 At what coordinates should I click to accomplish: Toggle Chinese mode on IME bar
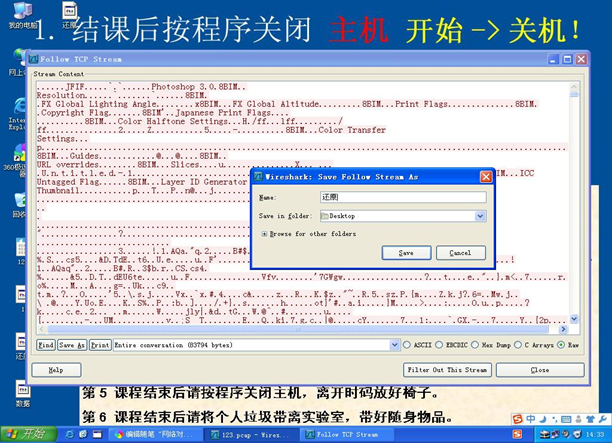tap(530, 419)
